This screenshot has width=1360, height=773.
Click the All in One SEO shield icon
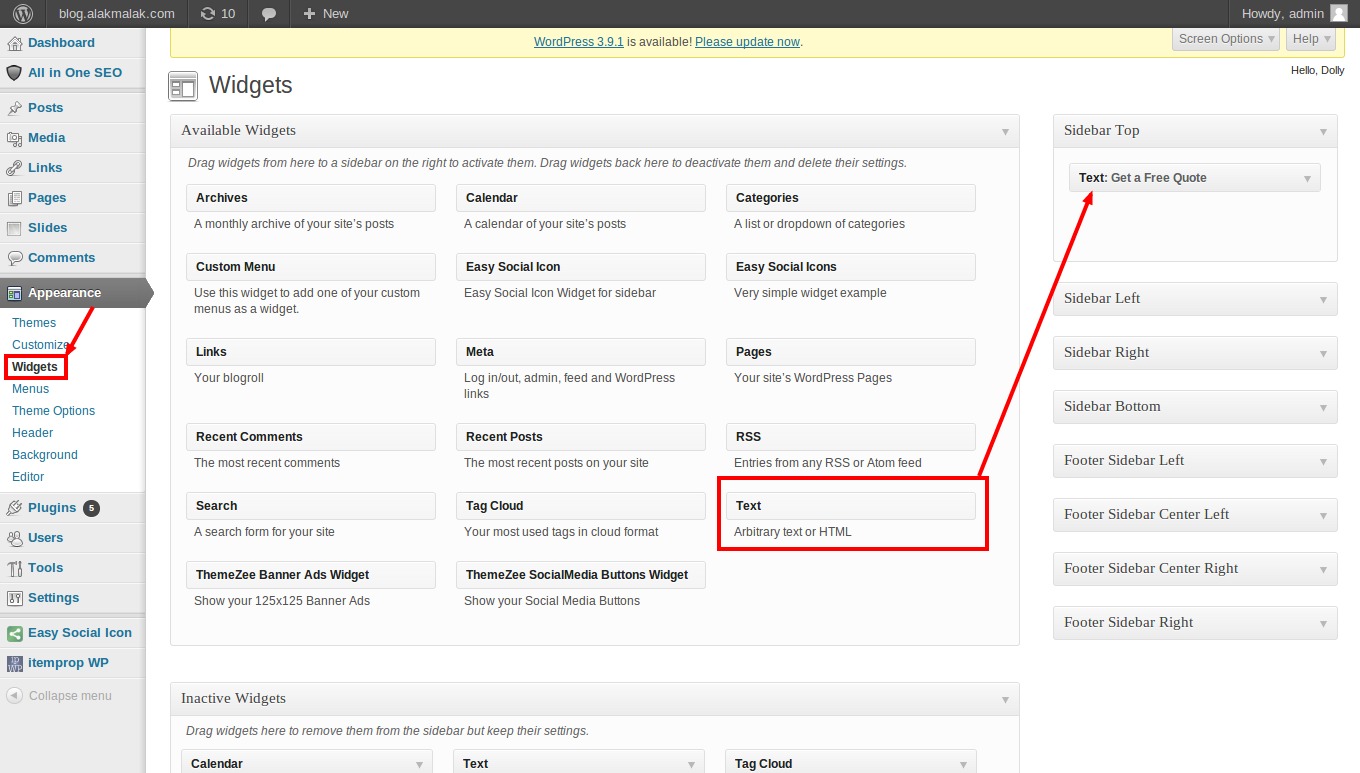tap(14, 73)
